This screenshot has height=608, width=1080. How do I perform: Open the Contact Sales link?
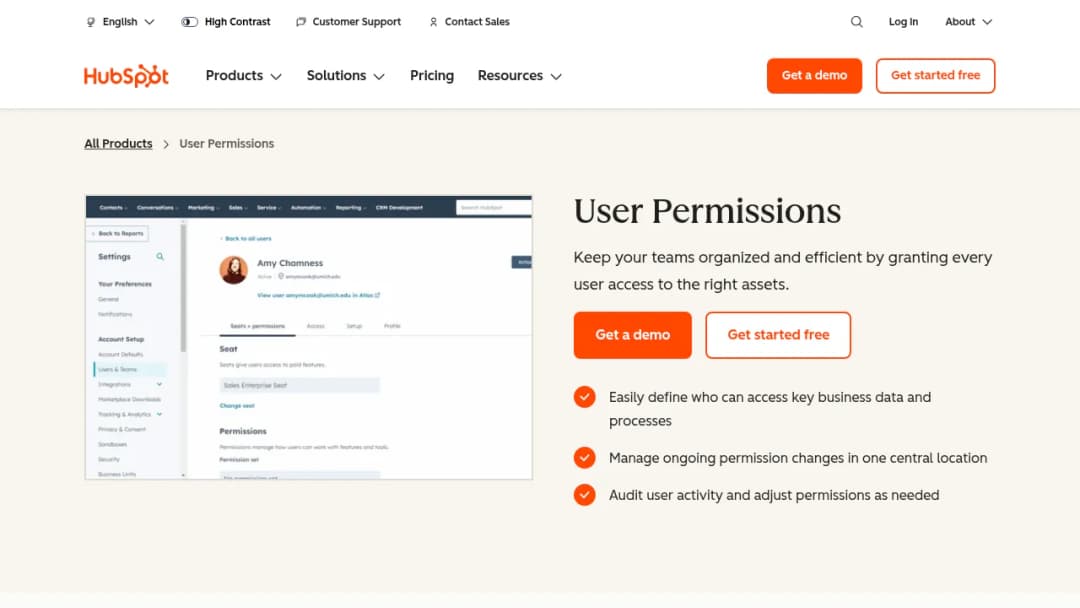(469, 22)
